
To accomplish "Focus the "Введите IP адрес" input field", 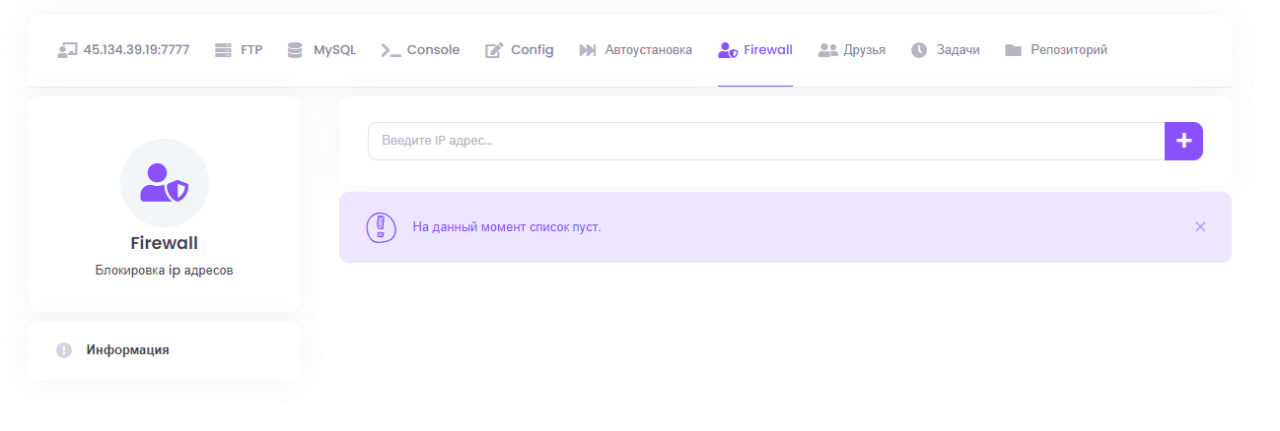I will (765, 141).
